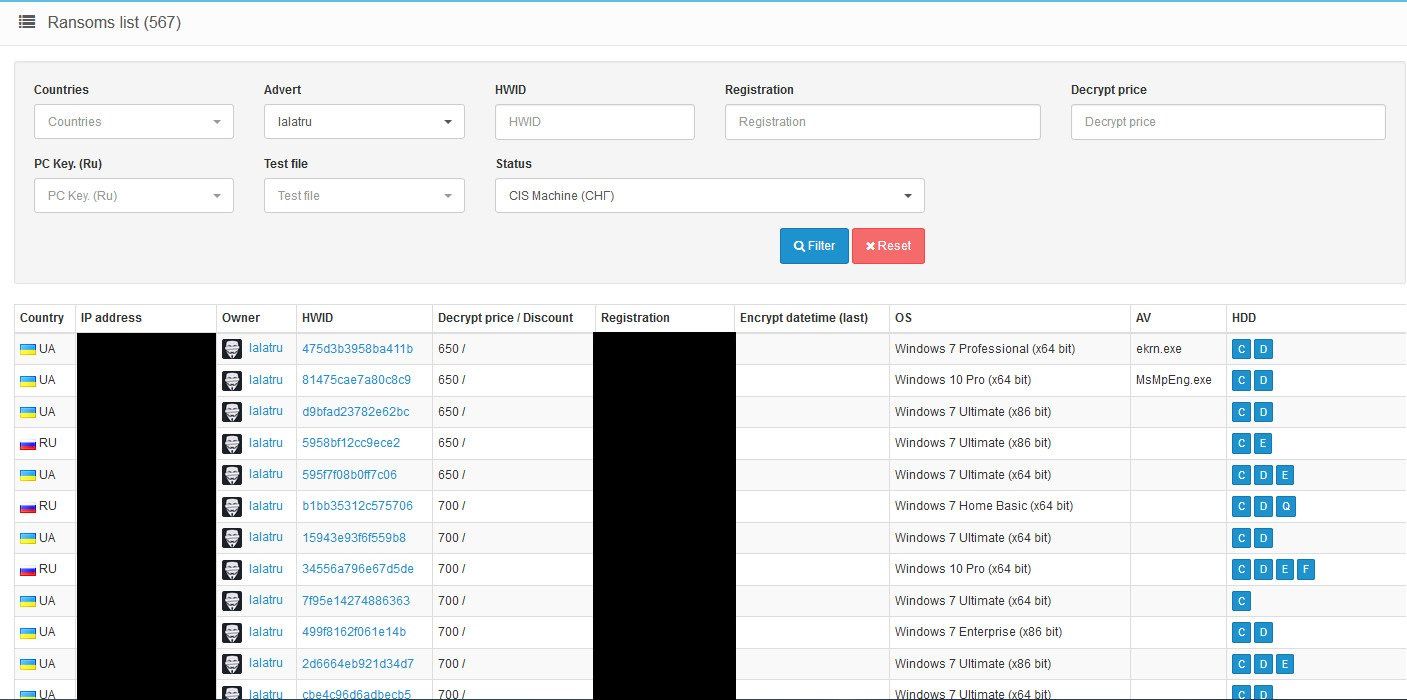The image size is (1407, 700).
Task: Select drive F badge in row 34556a796e67d5de
Action: coord(1306,570)
